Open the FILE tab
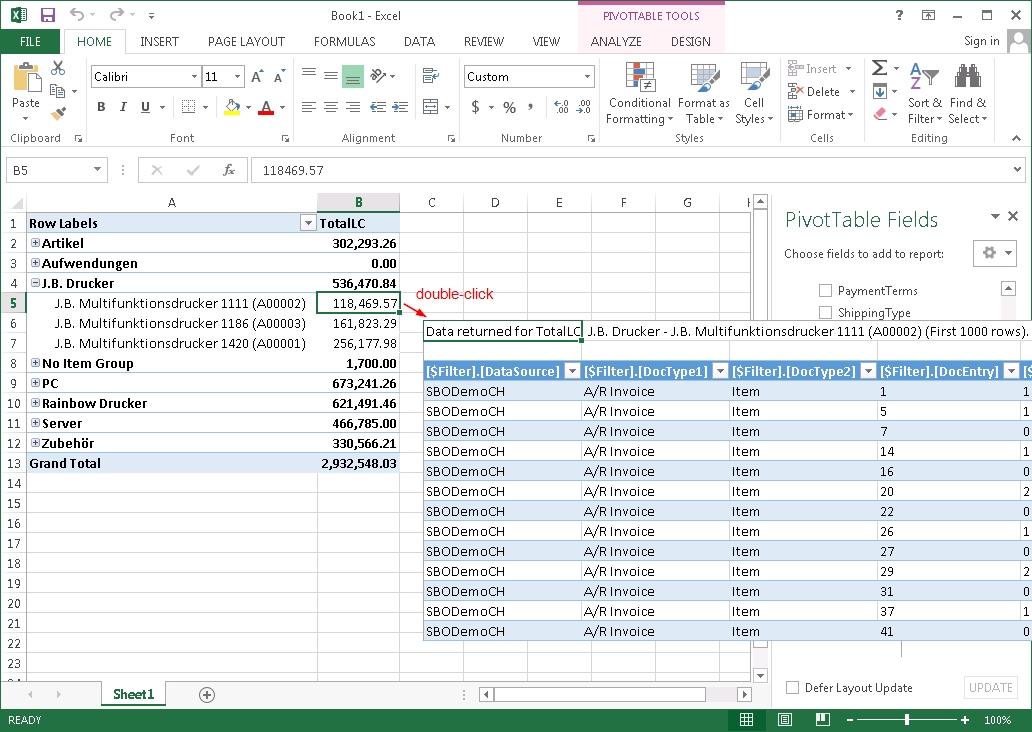1032x732 pixels. [30, 41]
